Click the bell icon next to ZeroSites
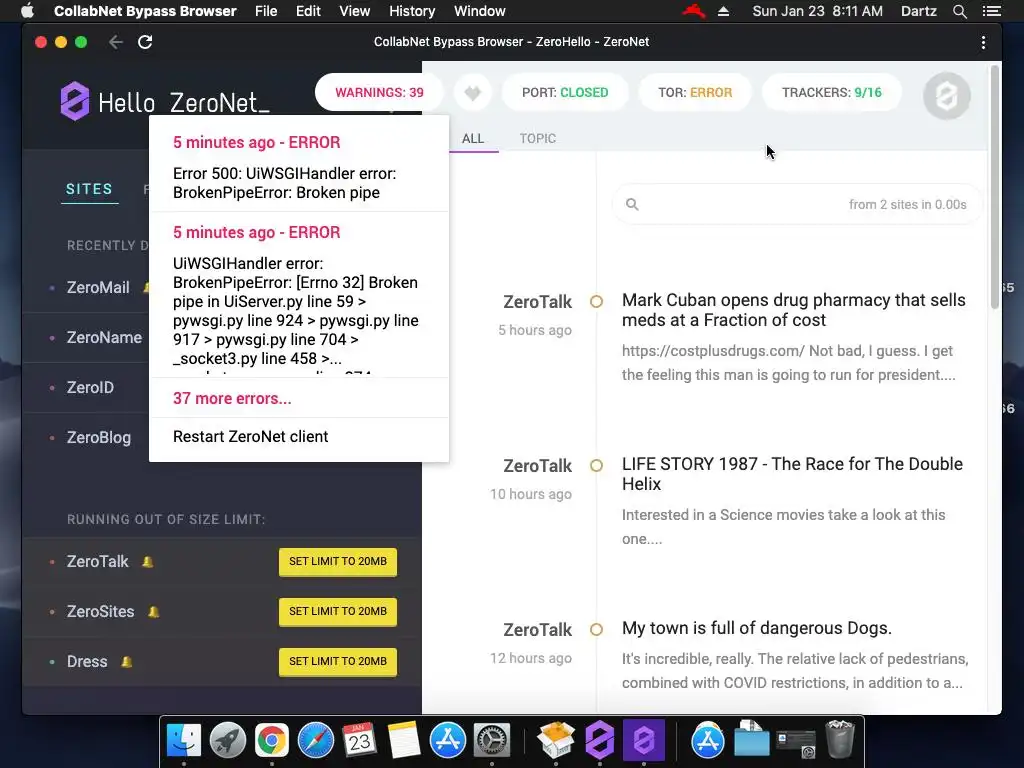The width and height of the screenshot is (1024, 768). [153, 612]
